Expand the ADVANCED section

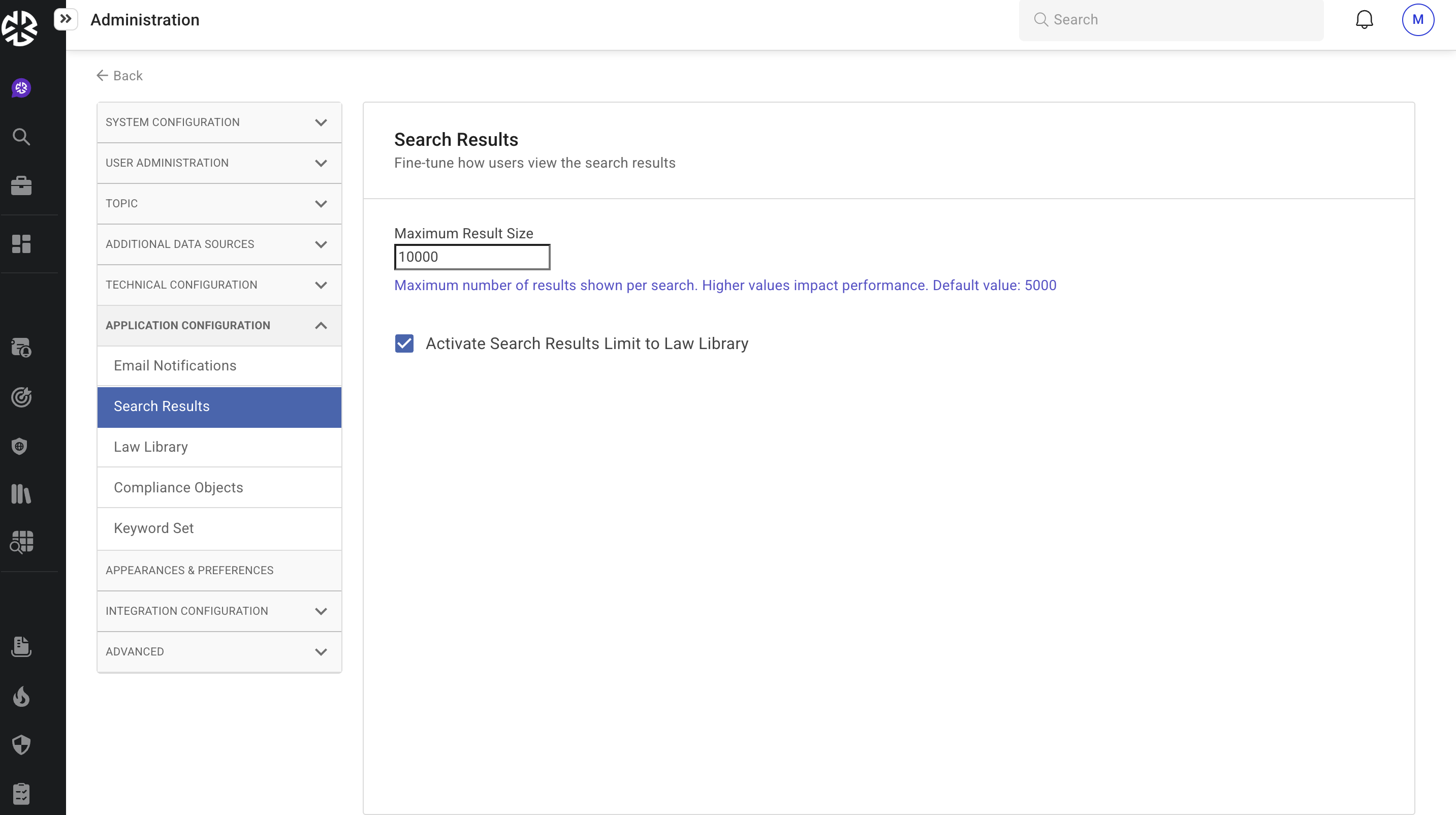pyautogui.click(x=219, y=652)
